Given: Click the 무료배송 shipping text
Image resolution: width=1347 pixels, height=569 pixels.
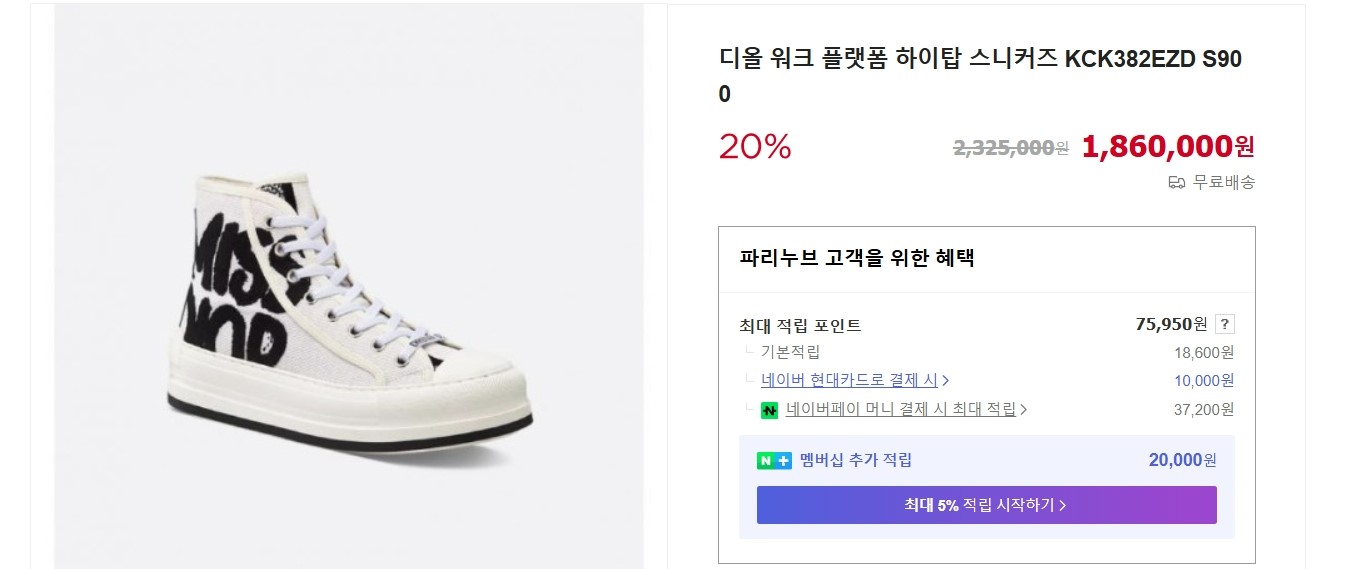Looking at the screenshot, I should point(1224,182).
